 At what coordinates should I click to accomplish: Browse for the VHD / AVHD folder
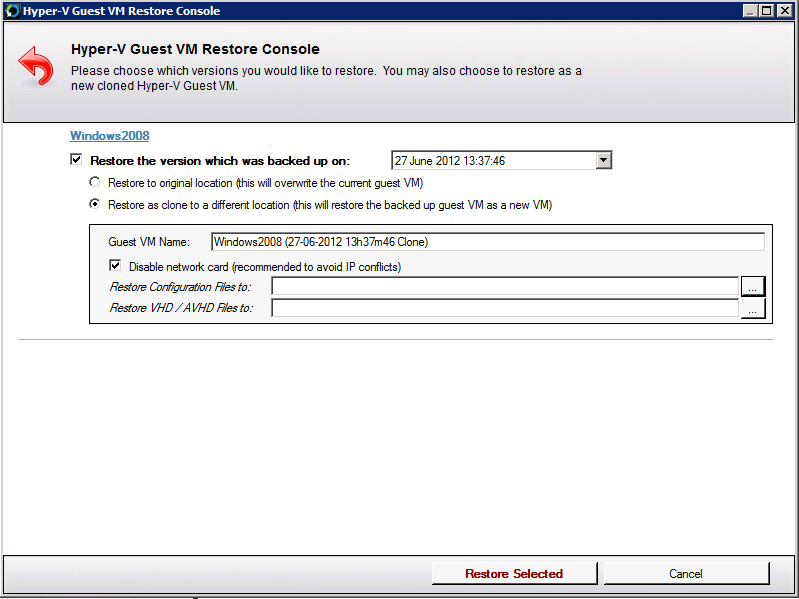tap(753, 308)
